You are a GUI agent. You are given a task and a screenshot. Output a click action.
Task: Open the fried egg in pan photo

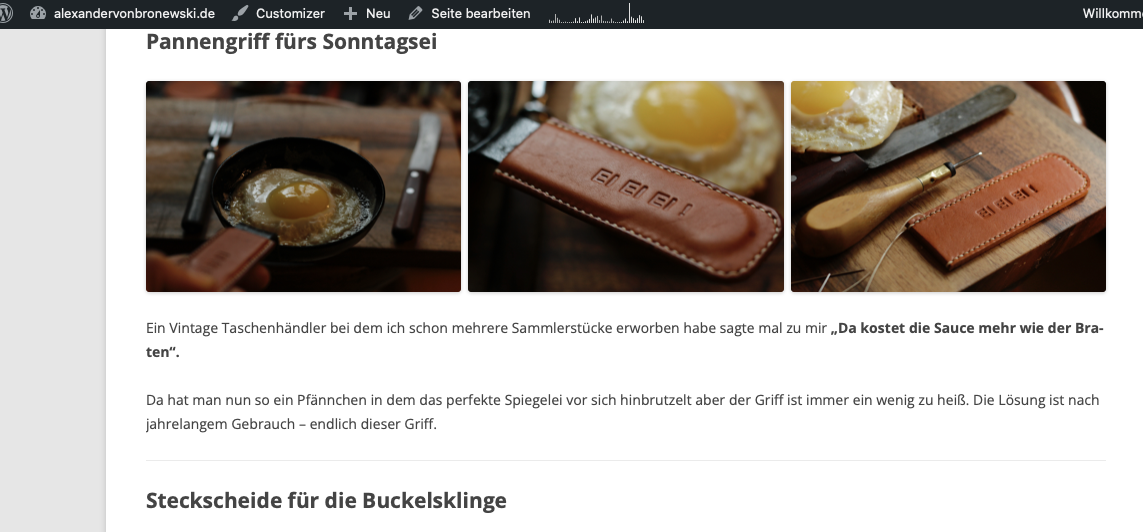303,187
